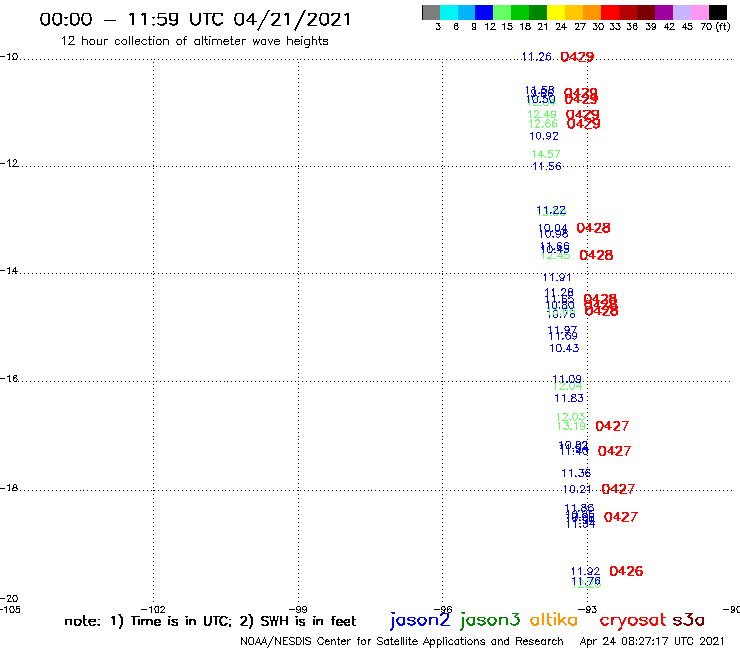Click the blue value '11.83'

pyautogui.click(x=569, y=398)
